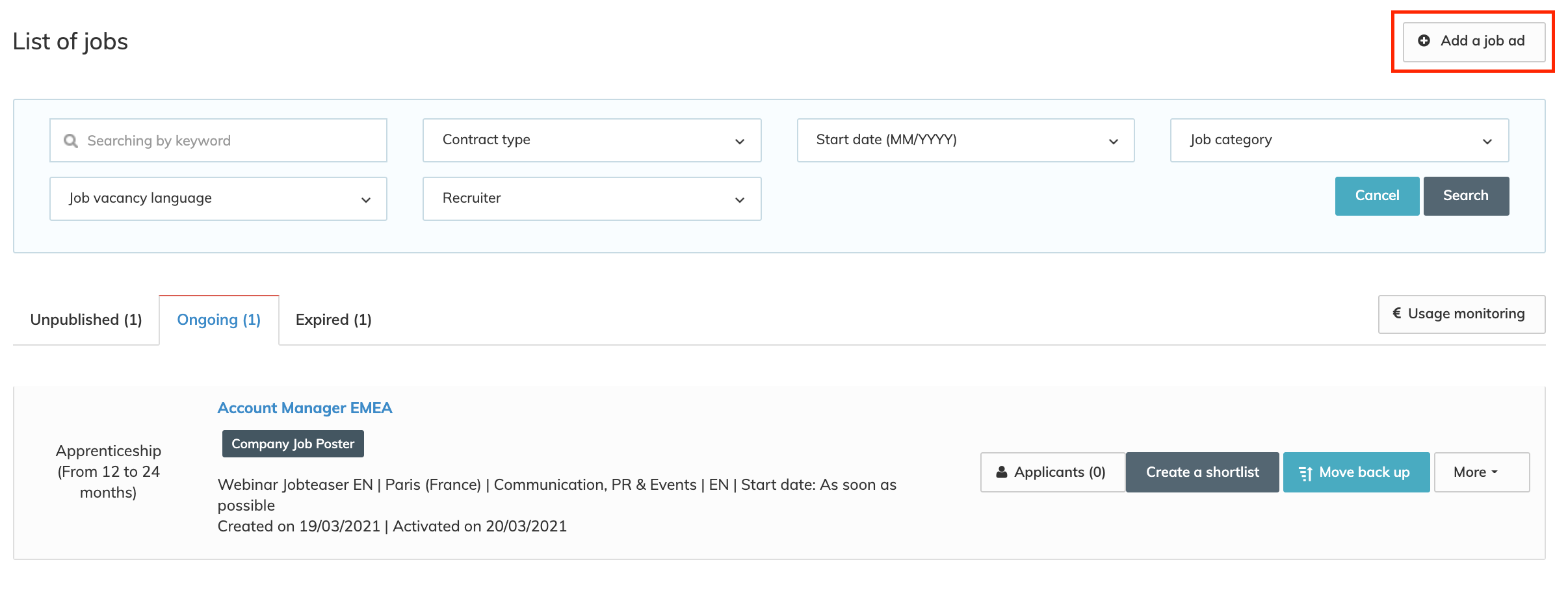This screenshot has width=1568, height=599.
Task: Switch to the Expired (1) tab
Action: click(x=333, y=320)
